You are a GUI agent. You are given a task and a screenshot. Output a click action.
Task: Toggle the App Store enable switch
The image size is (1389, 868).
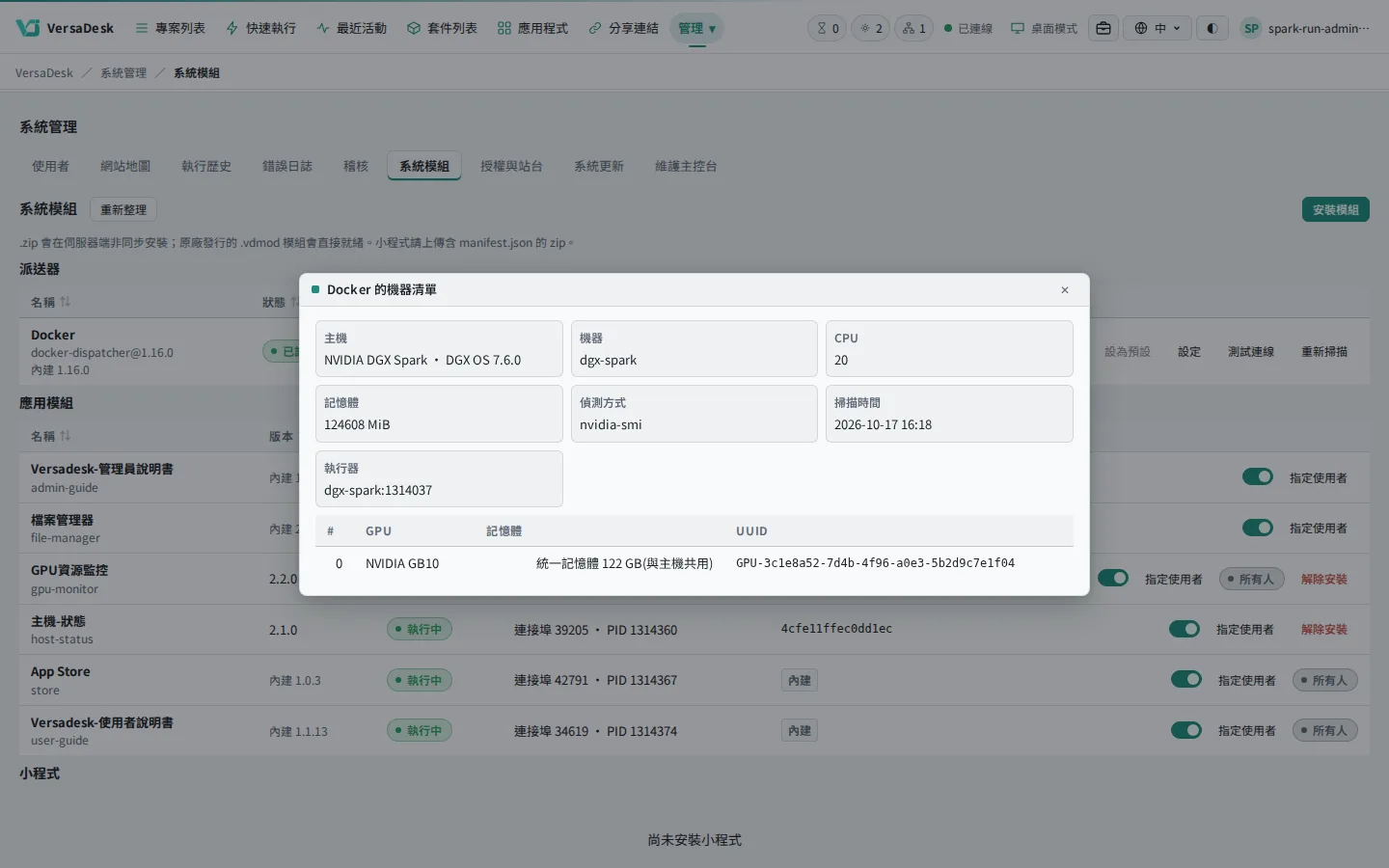(x=1186, y=679)
